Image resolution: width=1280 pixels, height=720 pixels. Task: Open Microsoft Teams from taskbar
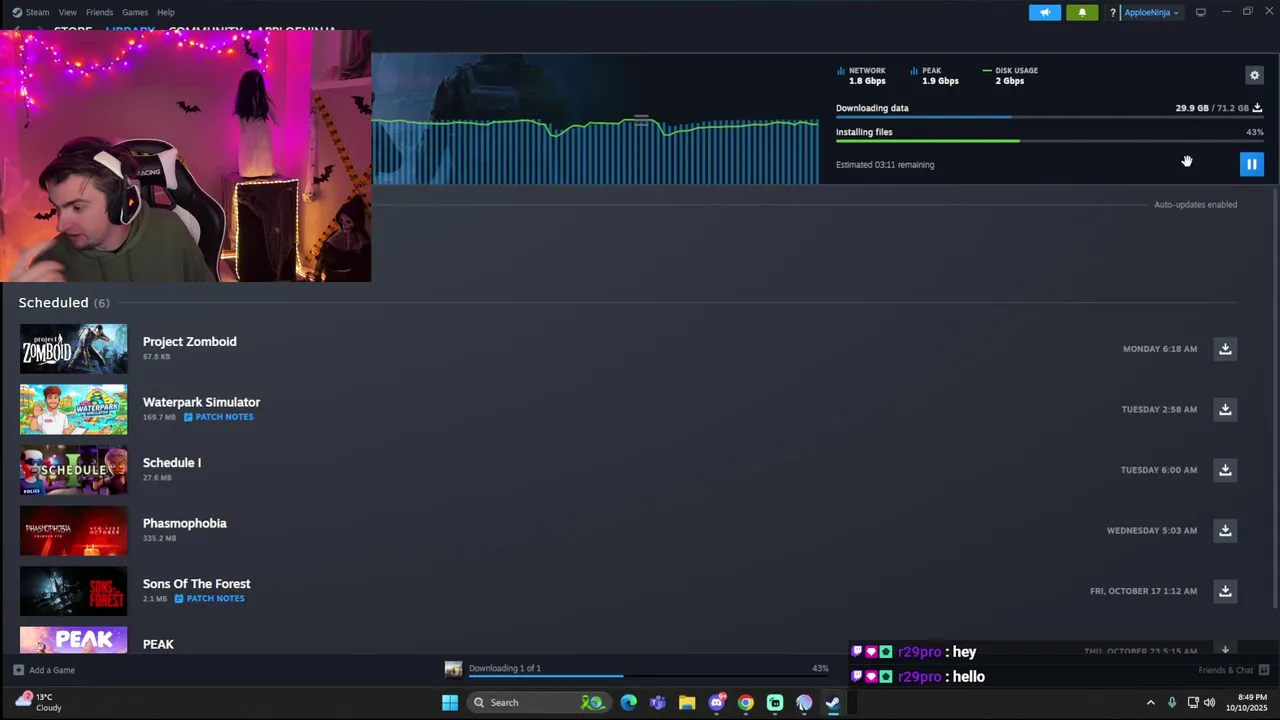click(x=657, y=702)
